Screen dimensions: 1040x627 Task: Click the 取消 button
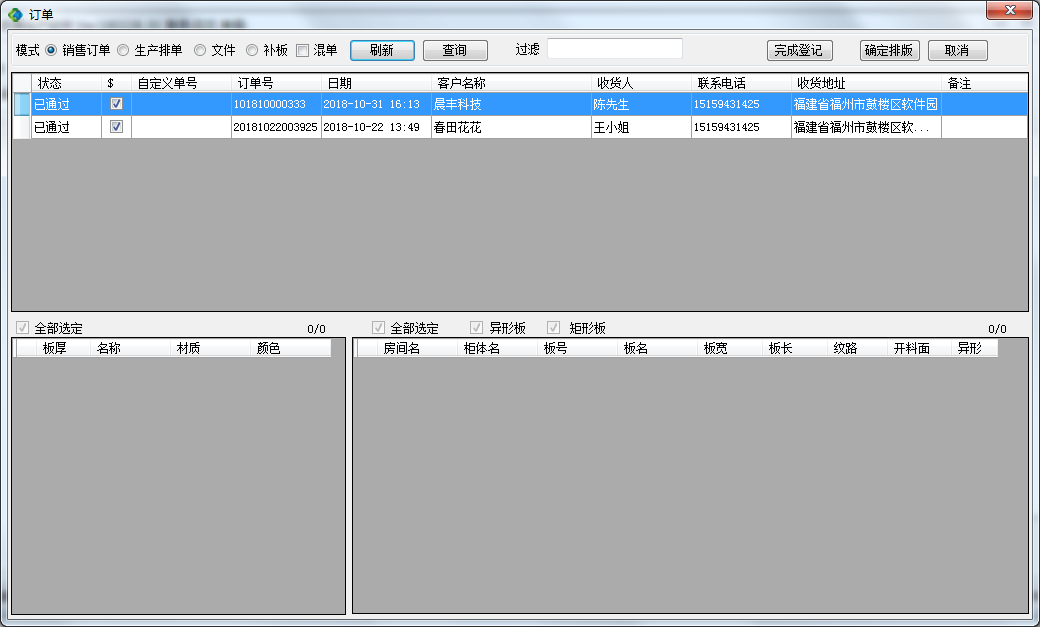[957, 50]
